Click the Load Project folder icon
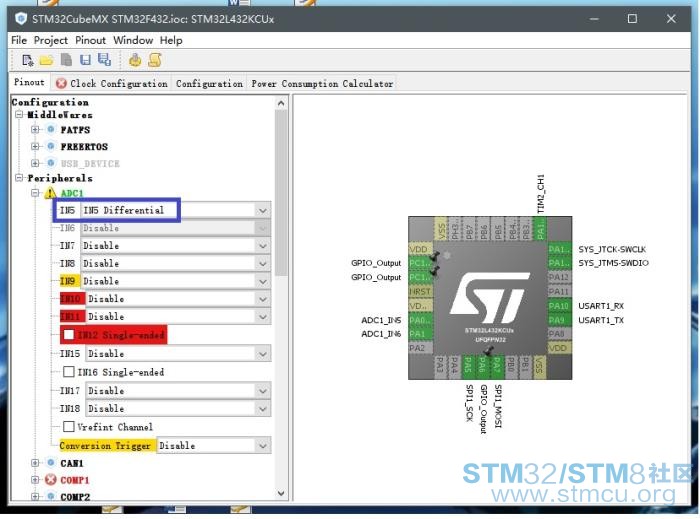The width and height of the screenshot is (700, 519). tap(46, 60)
